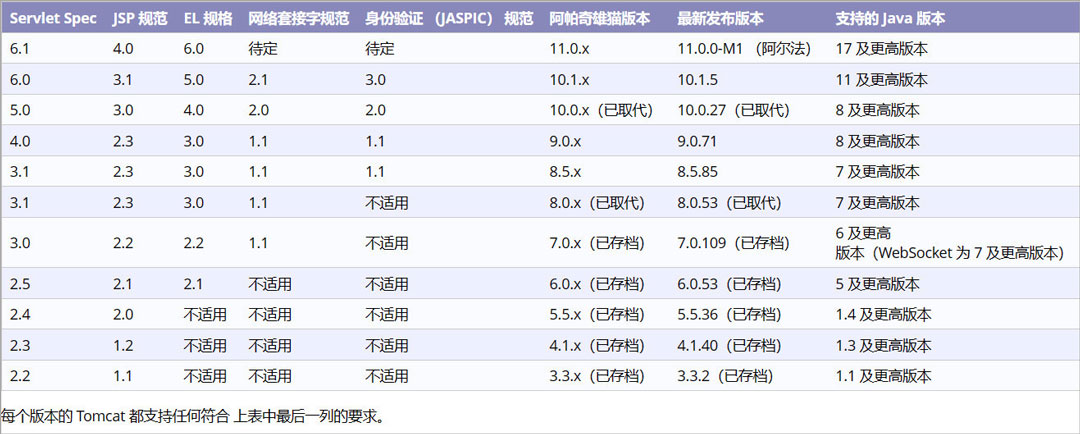Select the "3.3.x (已存档)" version cell

pyautogui.click(x=596, y=375)
